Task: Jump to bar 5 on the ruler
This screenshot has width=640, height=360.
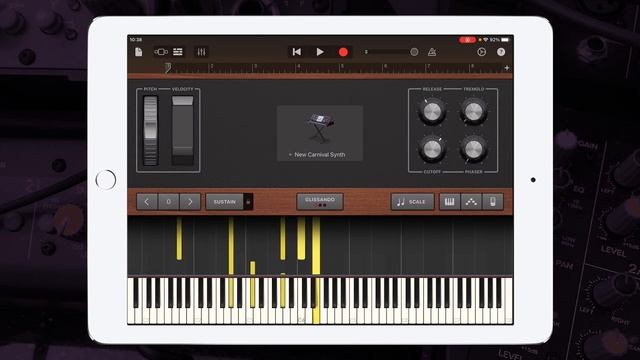Action: click(342, 67)
